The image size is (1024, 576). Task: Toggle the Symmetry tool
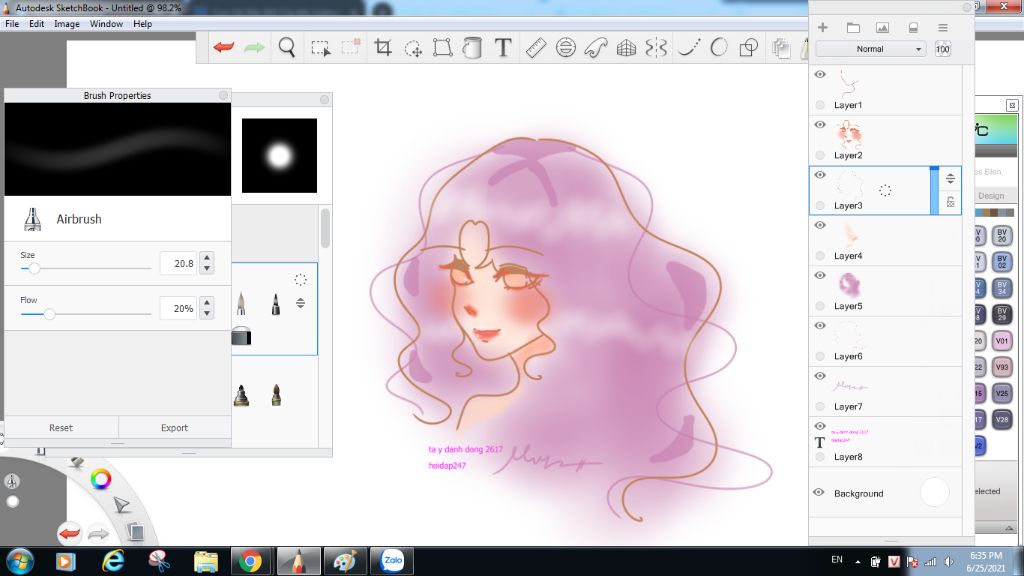(656, 48)
